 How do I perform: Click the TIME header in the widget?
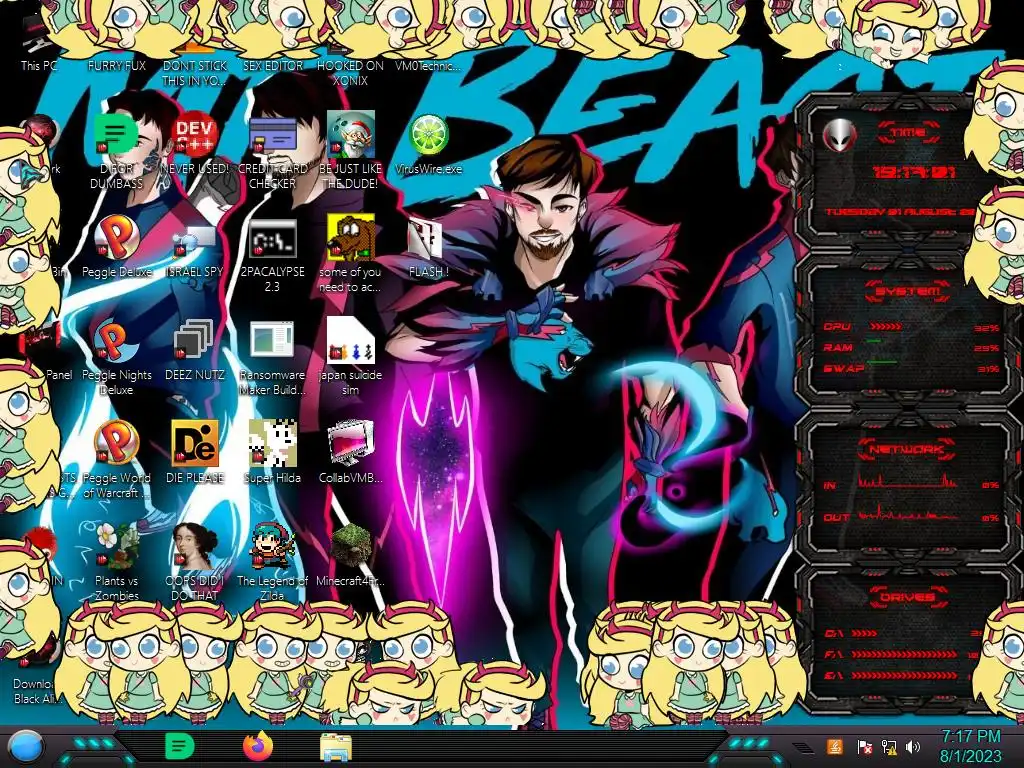click(908, 133)
